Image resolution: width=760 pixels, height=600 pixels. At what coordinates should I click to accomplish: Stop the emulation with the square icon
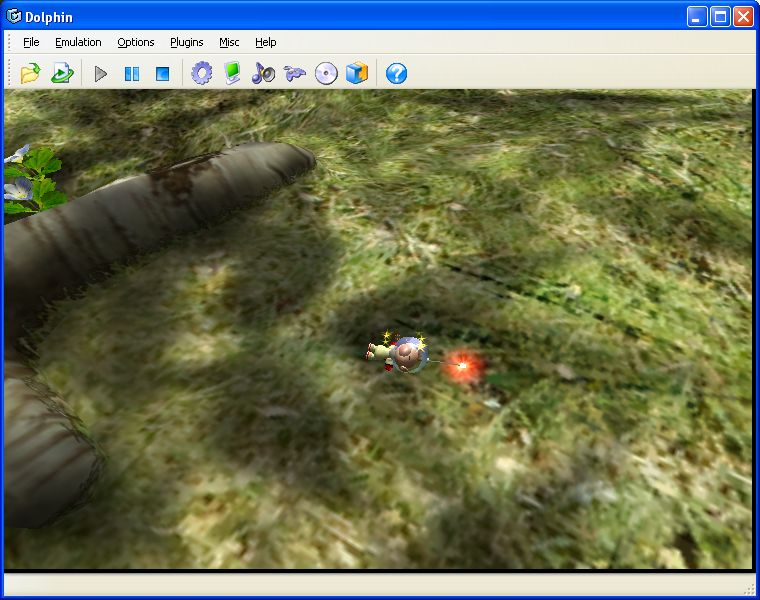click(x=162, y=74)
